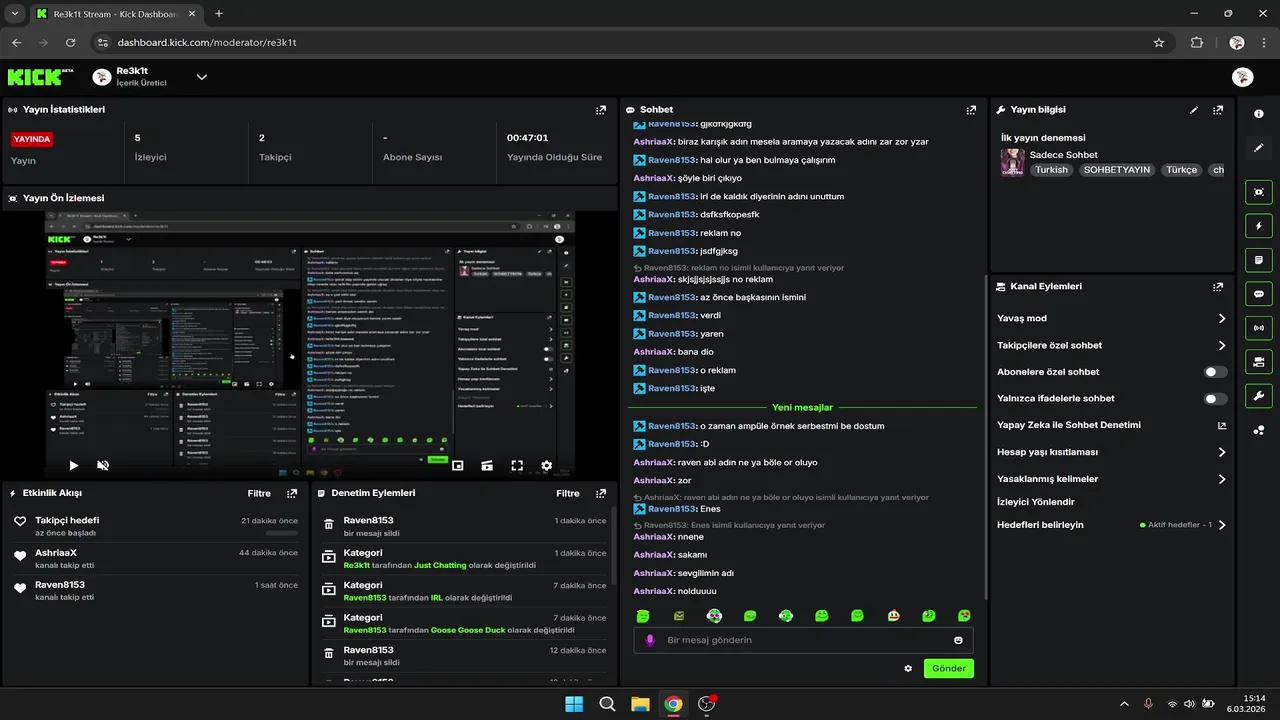
Task: Select the camera widget icon in sidebar
Action: click(1258, 362)
